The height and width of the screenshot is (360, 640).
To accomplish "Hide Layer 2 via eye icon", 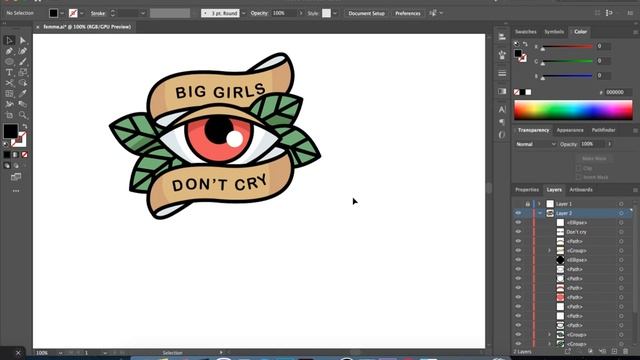I will tap(518, 213).
